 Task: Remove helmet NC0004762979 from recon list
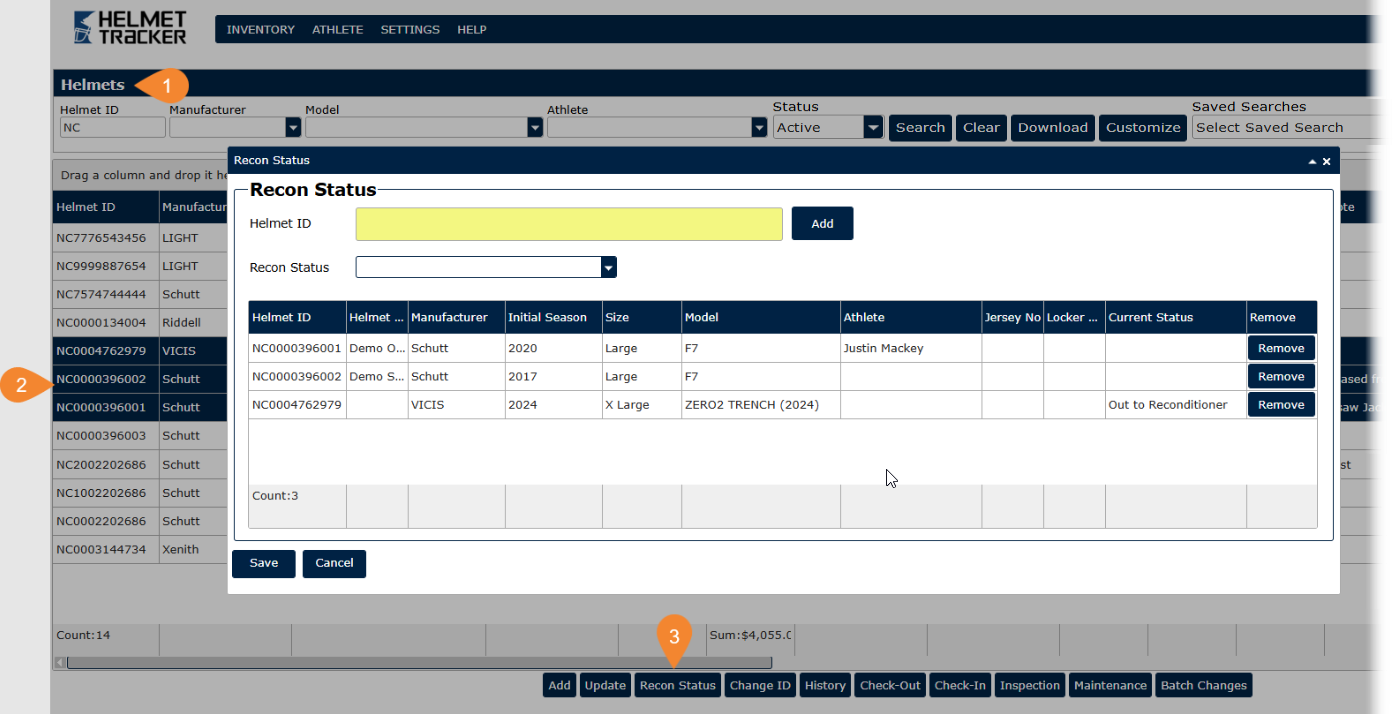point(1281,404)
